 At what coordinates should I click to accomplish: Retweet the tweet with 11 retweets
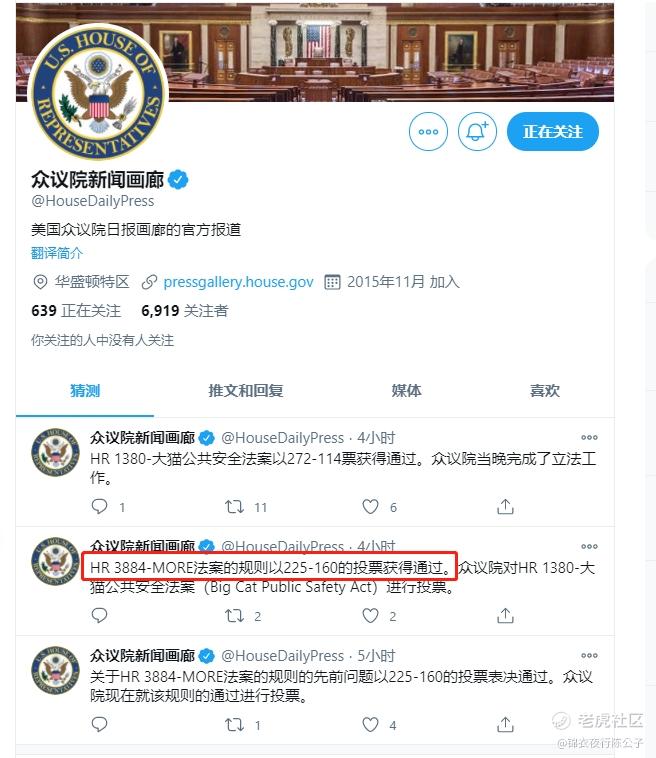[x=234, y=507]
